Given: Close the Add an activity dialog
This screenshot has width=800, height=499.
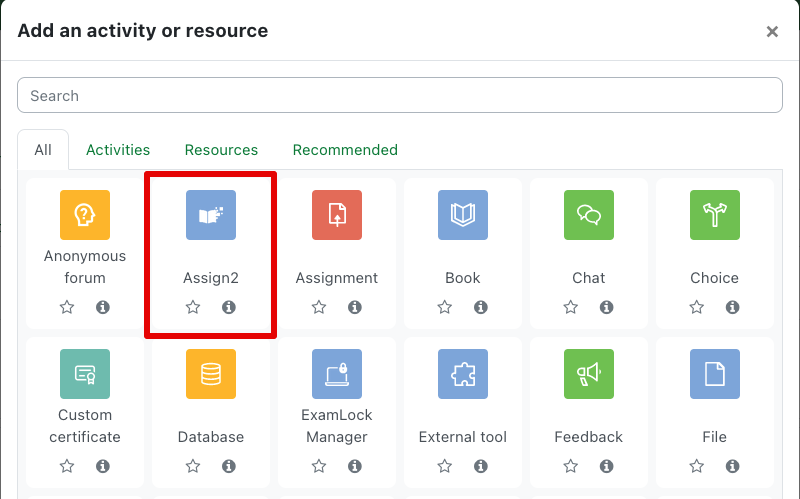Looking at the screenshot, I should pyautogui.click(x=772, y=32).
